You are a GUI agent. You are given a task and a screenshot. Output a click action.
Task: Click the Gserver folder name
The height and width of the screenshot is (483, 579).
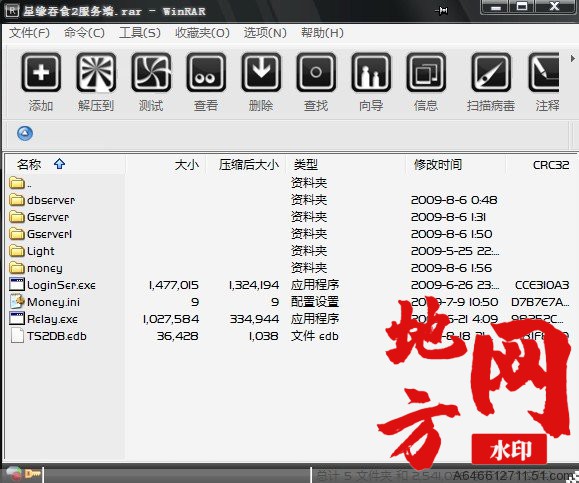click(x=48, y=217)
